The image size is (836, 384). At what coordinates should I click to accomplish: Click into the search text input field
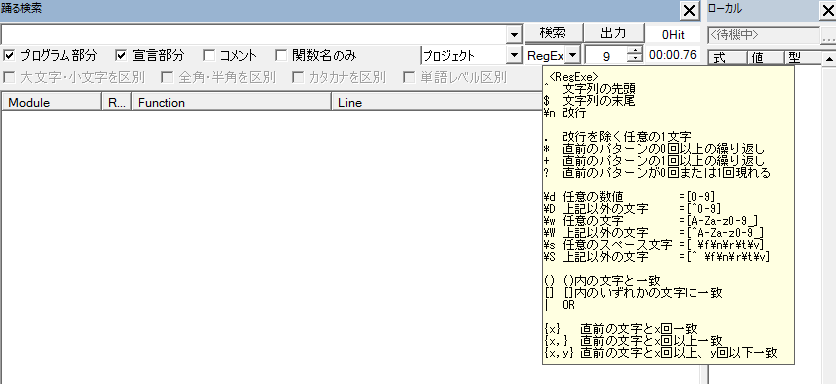click(254, 35)
